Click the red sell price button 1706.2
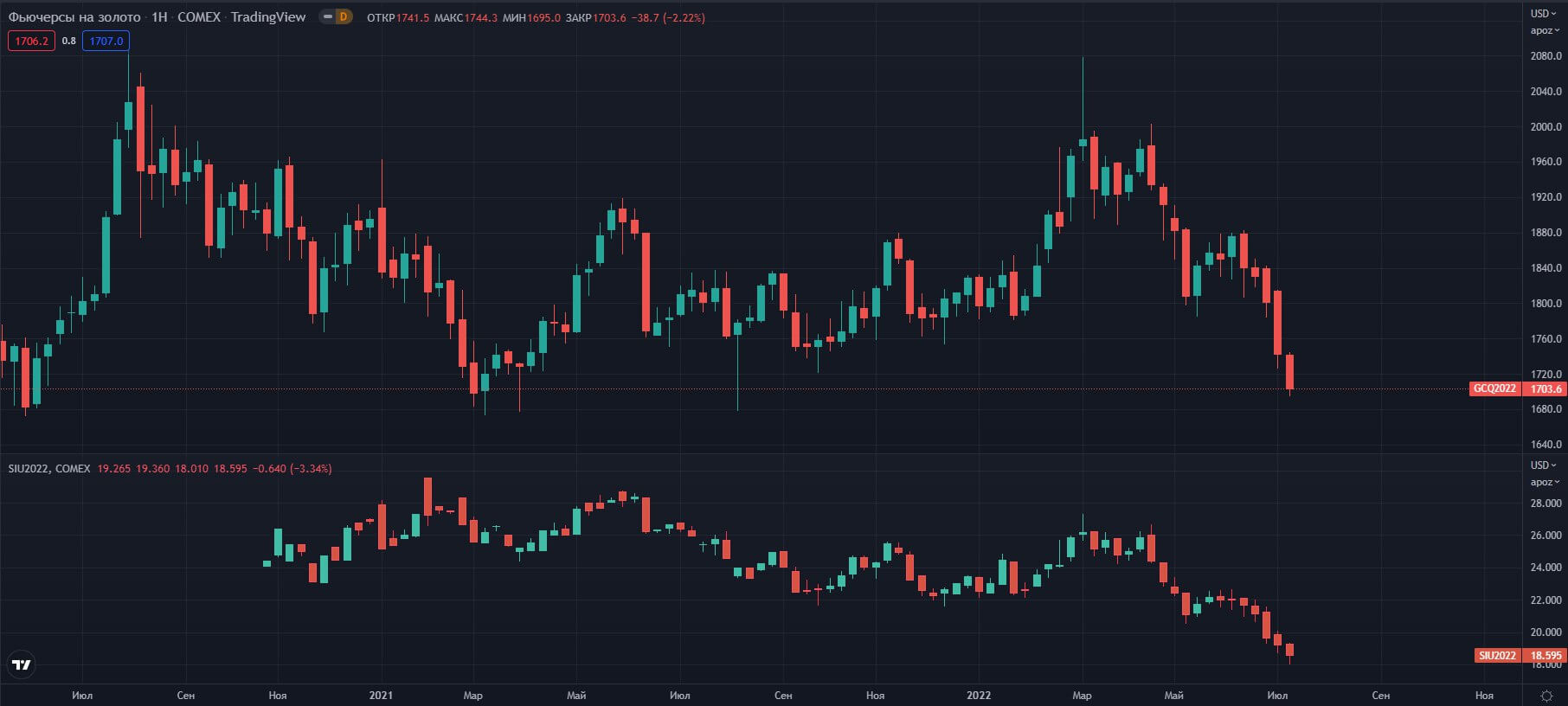 point(31,41)
